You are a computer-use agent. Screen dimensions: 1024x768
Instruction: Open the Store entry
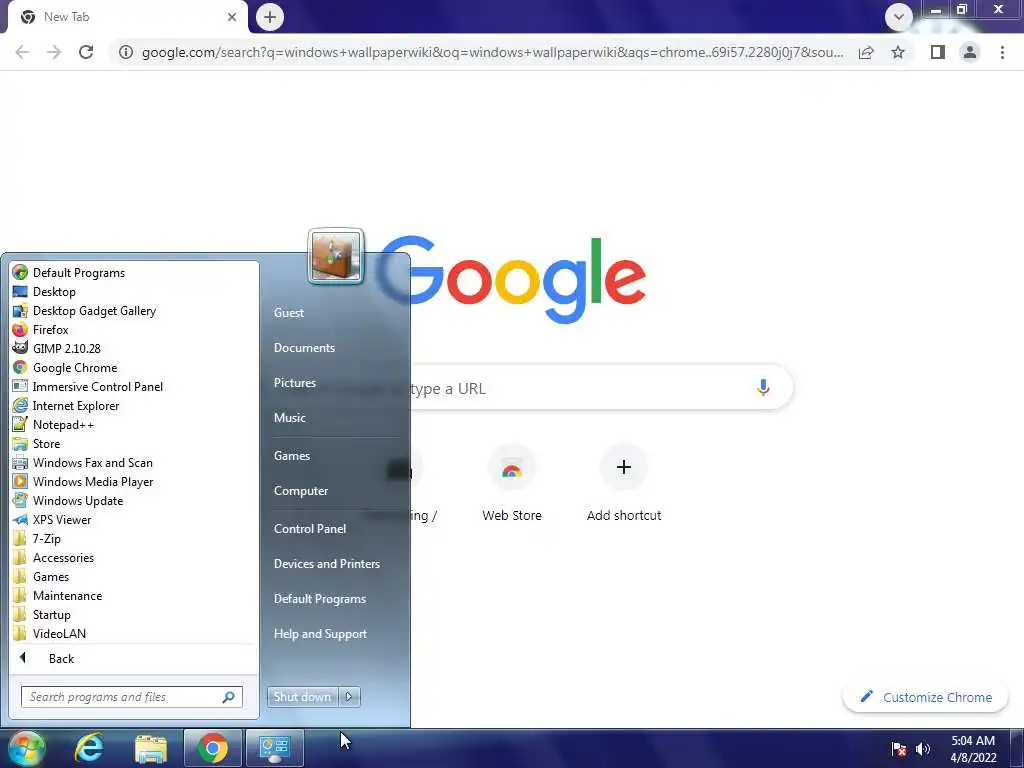(x=46, y=443)
